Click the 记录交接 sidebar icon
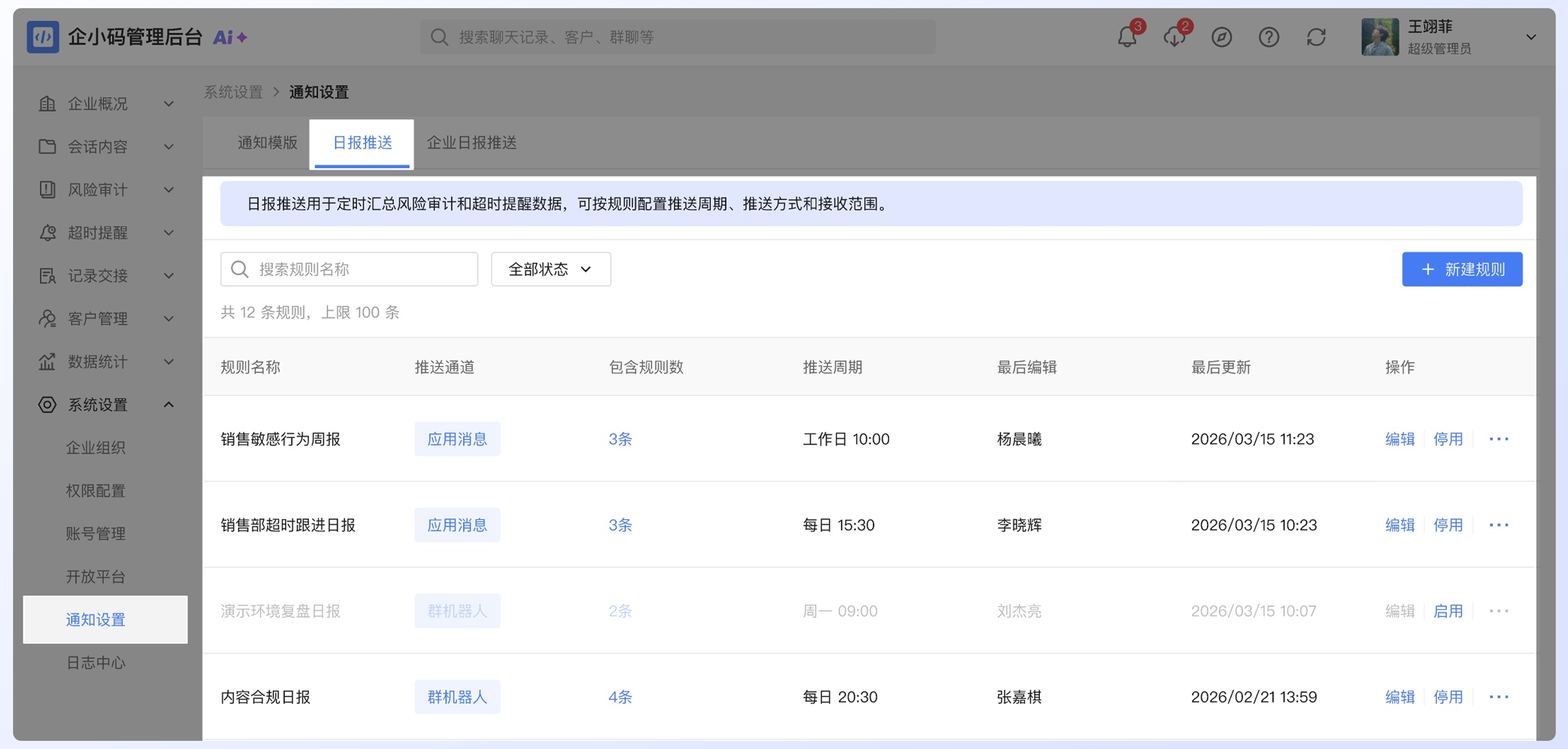Screen dimensions: 1568x749 pos(47,276)
